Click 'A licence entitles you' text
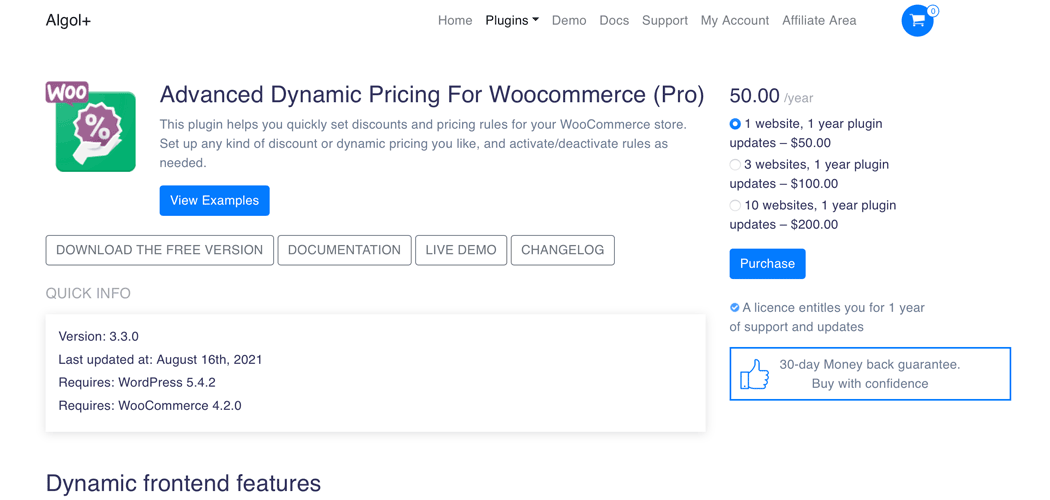The height and width of the screenshot is (500, 1050). pyautogui.click(x=827, y=317)
